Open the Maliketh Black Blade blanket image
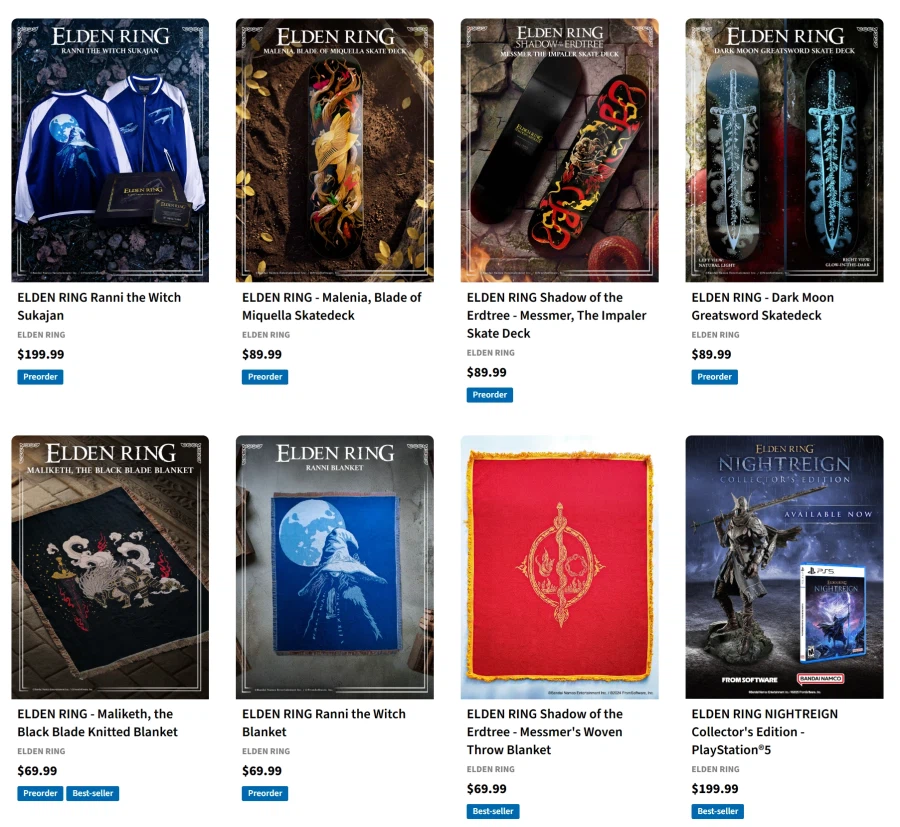 (x=110, y=567)
